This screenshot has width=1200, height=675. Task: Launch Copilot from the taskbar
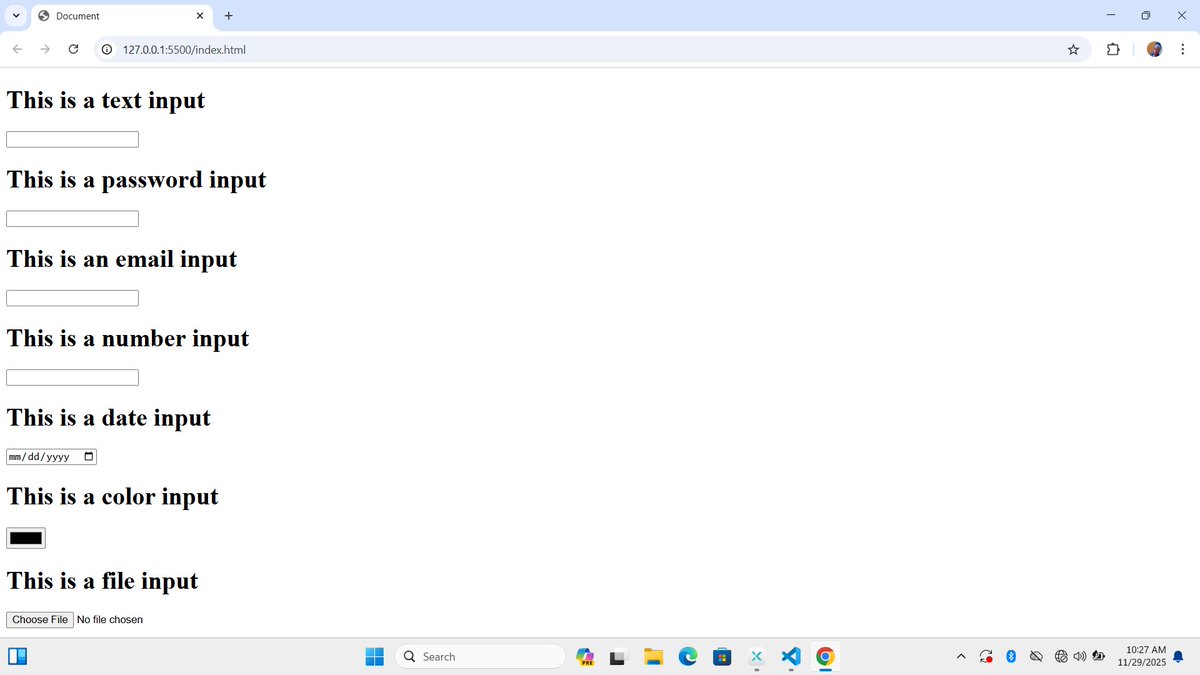tap(585, 657)
